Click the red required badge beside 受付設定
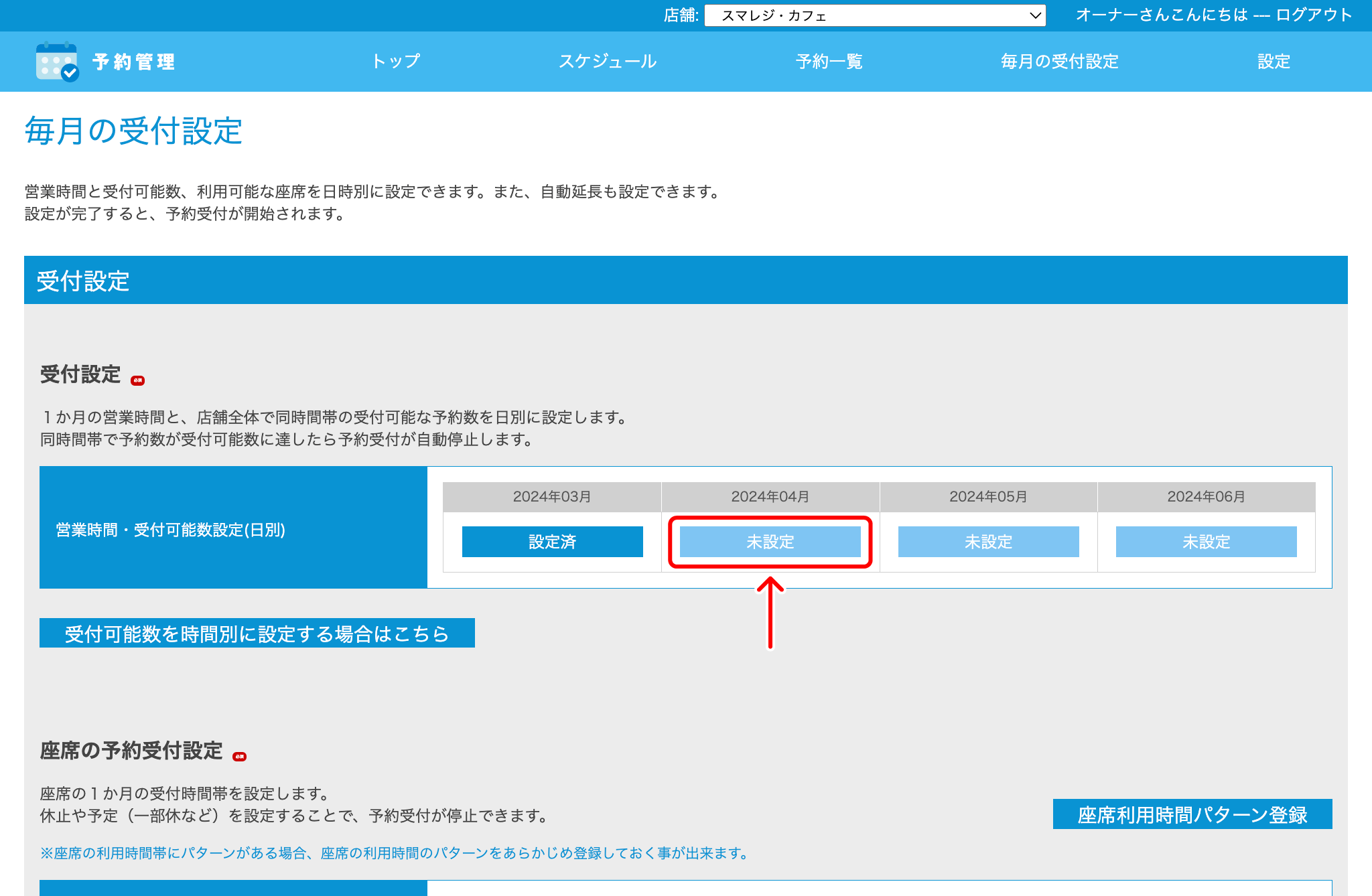This screenshot has height=896, width=1372. click(138, 380)
